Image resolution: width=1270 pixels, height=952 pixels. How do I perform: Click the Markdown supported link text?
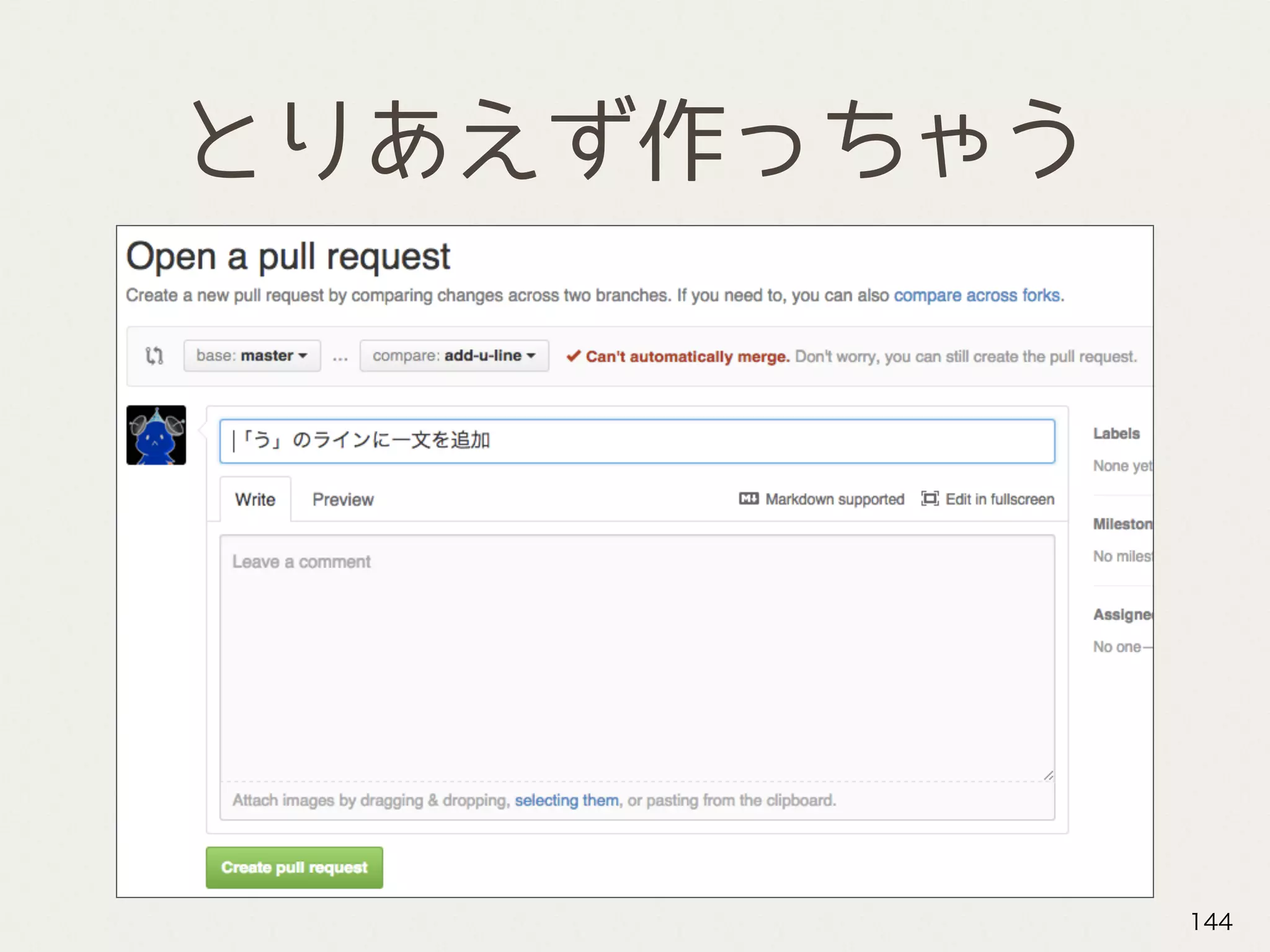click(835, 499)
